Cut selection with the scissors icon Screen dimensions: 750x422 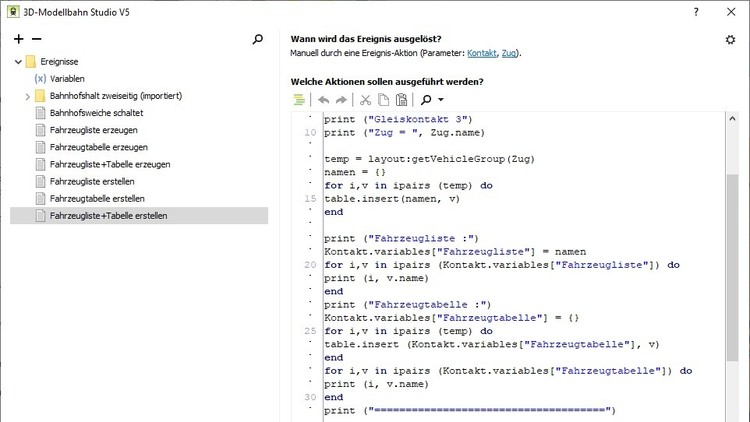pos(365,99)
